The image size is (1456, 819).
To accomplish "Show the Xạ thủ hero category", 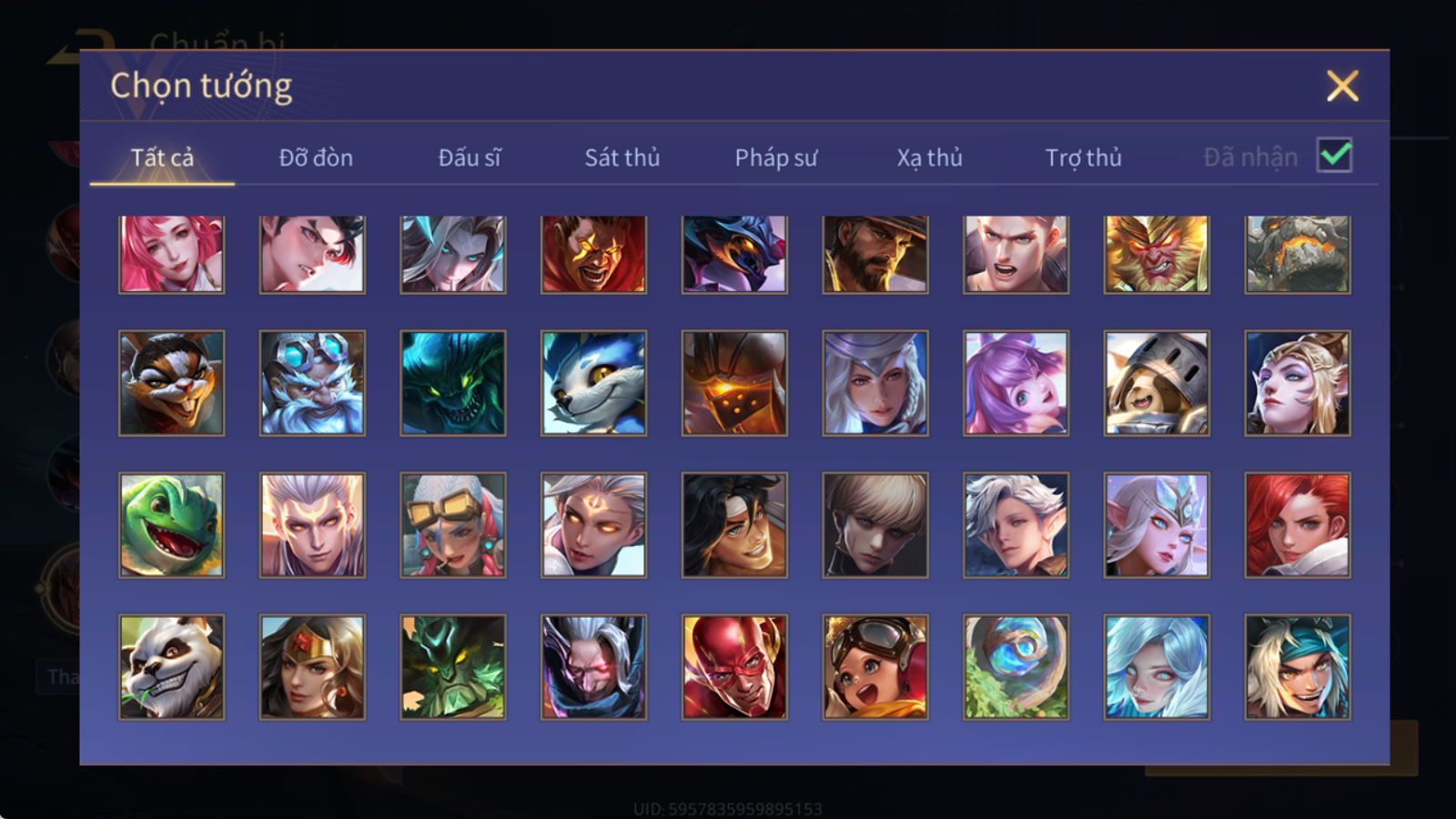I will pos(929,157).
